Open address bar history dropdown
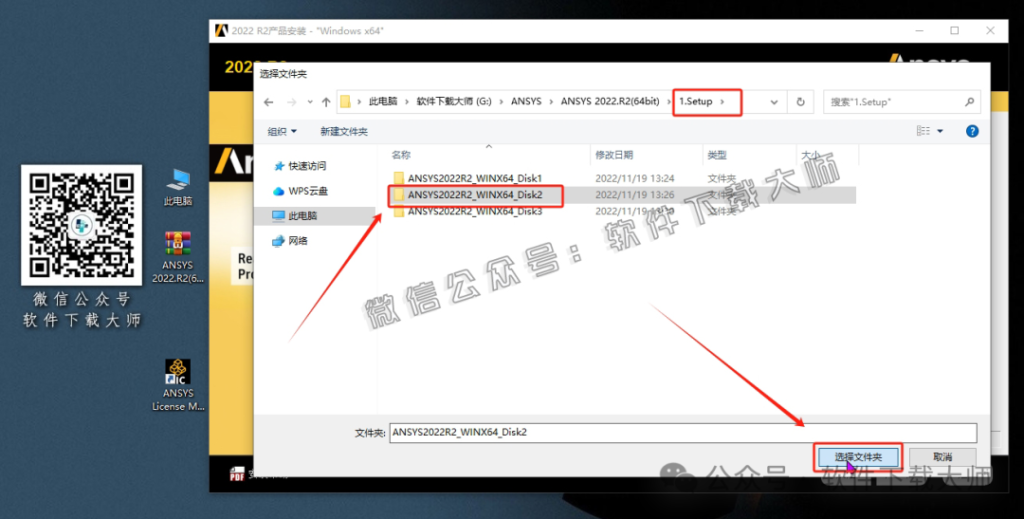This screenshot has height=519, width=1024. [774, 102]
